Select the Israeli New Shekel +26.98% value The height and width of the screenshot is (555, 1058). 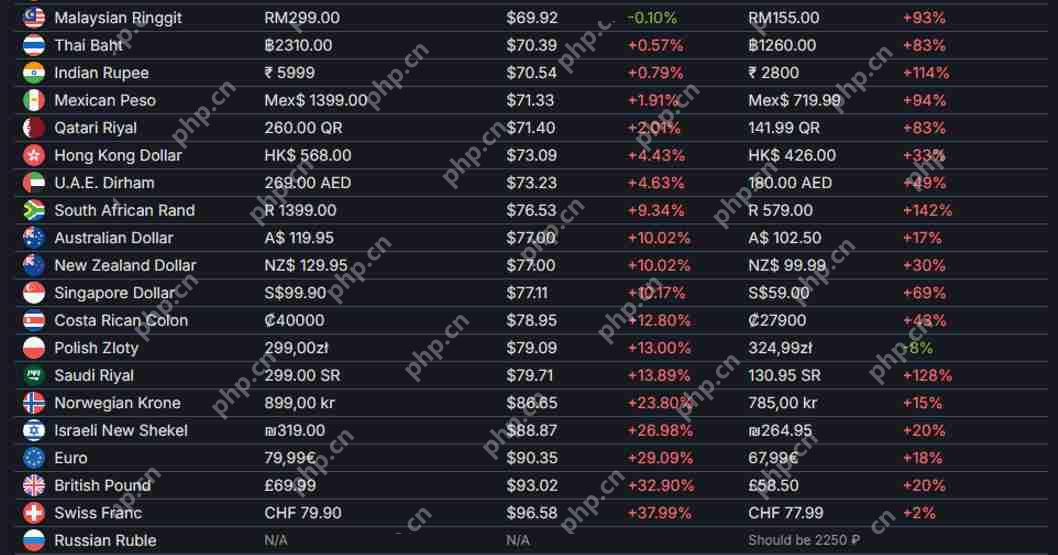(x=659, y=430)
